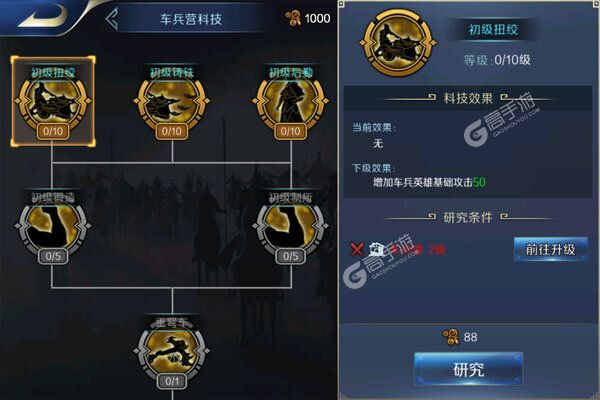Select the 初级铸铁 technology node
The image size is (600, 400).
click(x=172, y=101)
